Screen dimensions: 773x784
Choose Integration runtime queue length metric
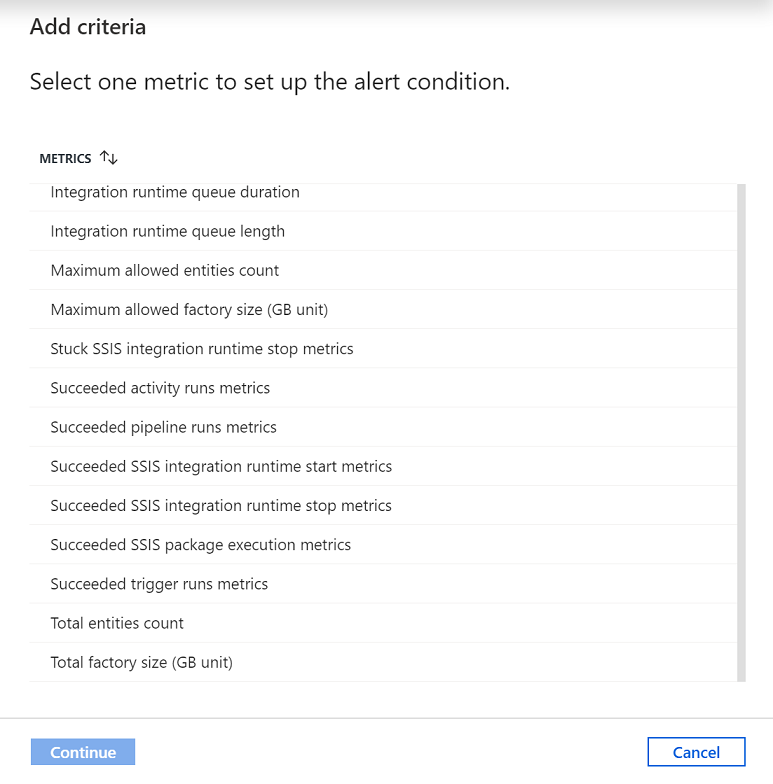[168, 231]
